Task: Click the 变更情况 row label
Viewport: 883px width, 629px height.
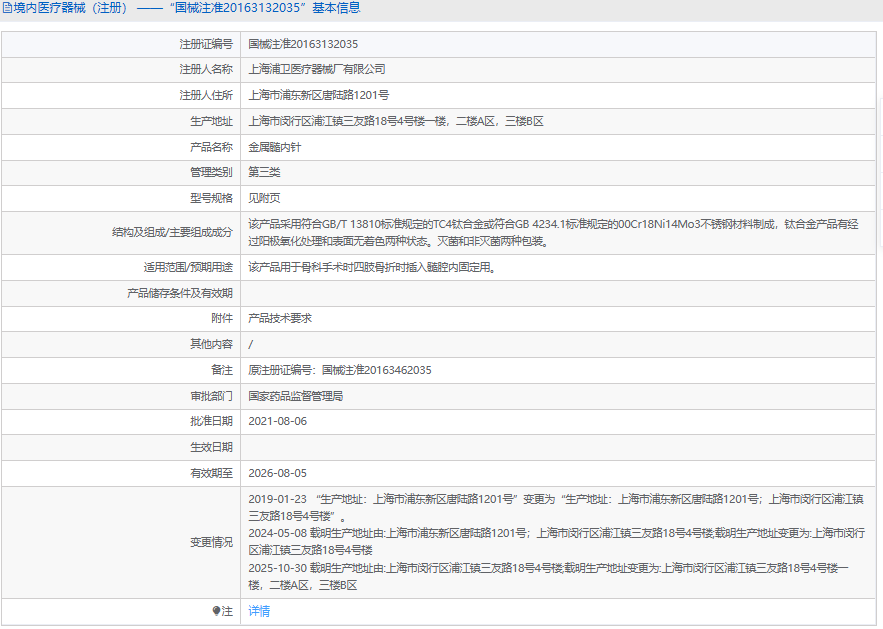Action: 211,542
